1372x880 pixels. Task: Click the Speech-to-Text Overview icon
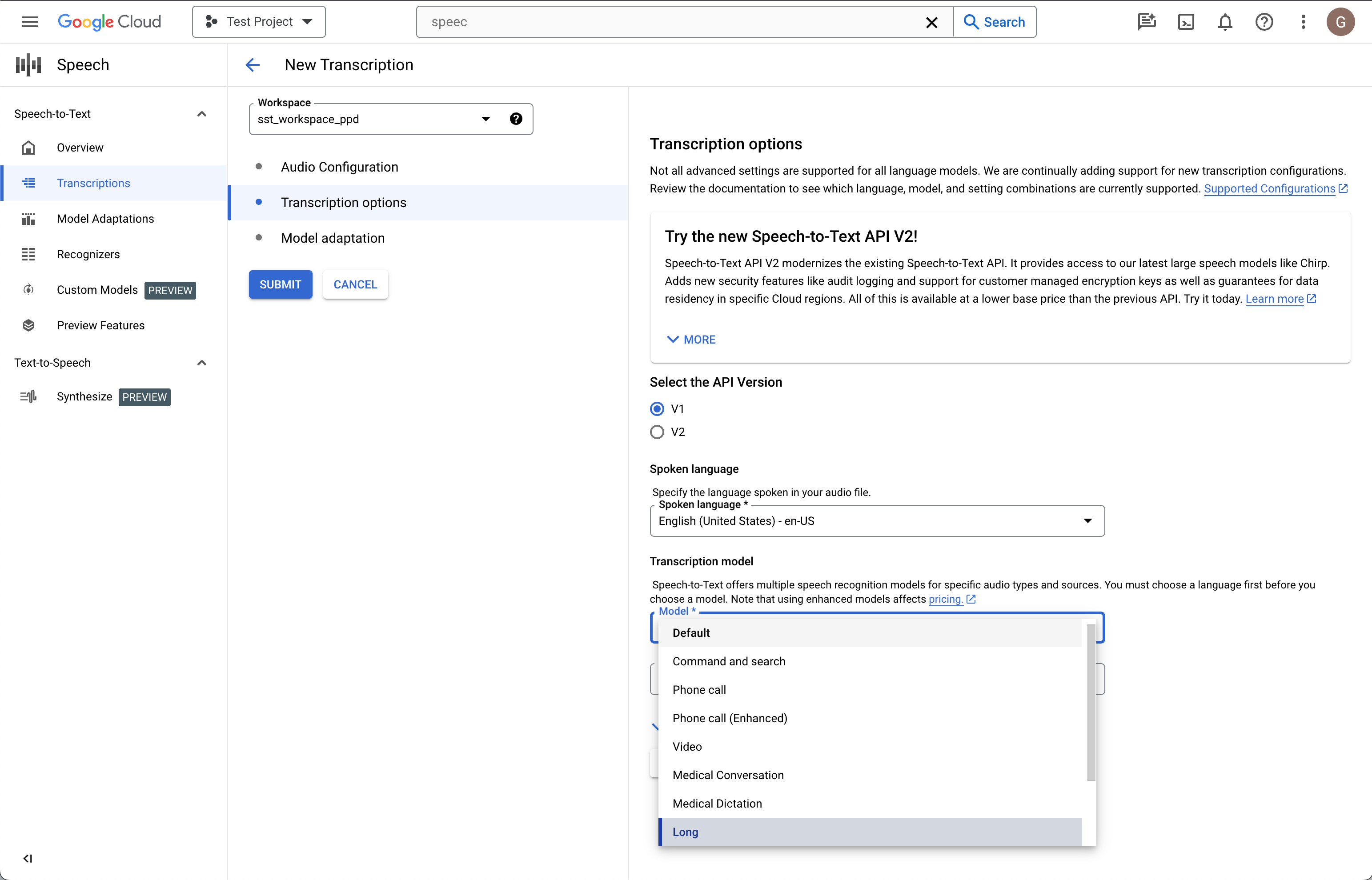pyautogui.click(x=28, y=148)
